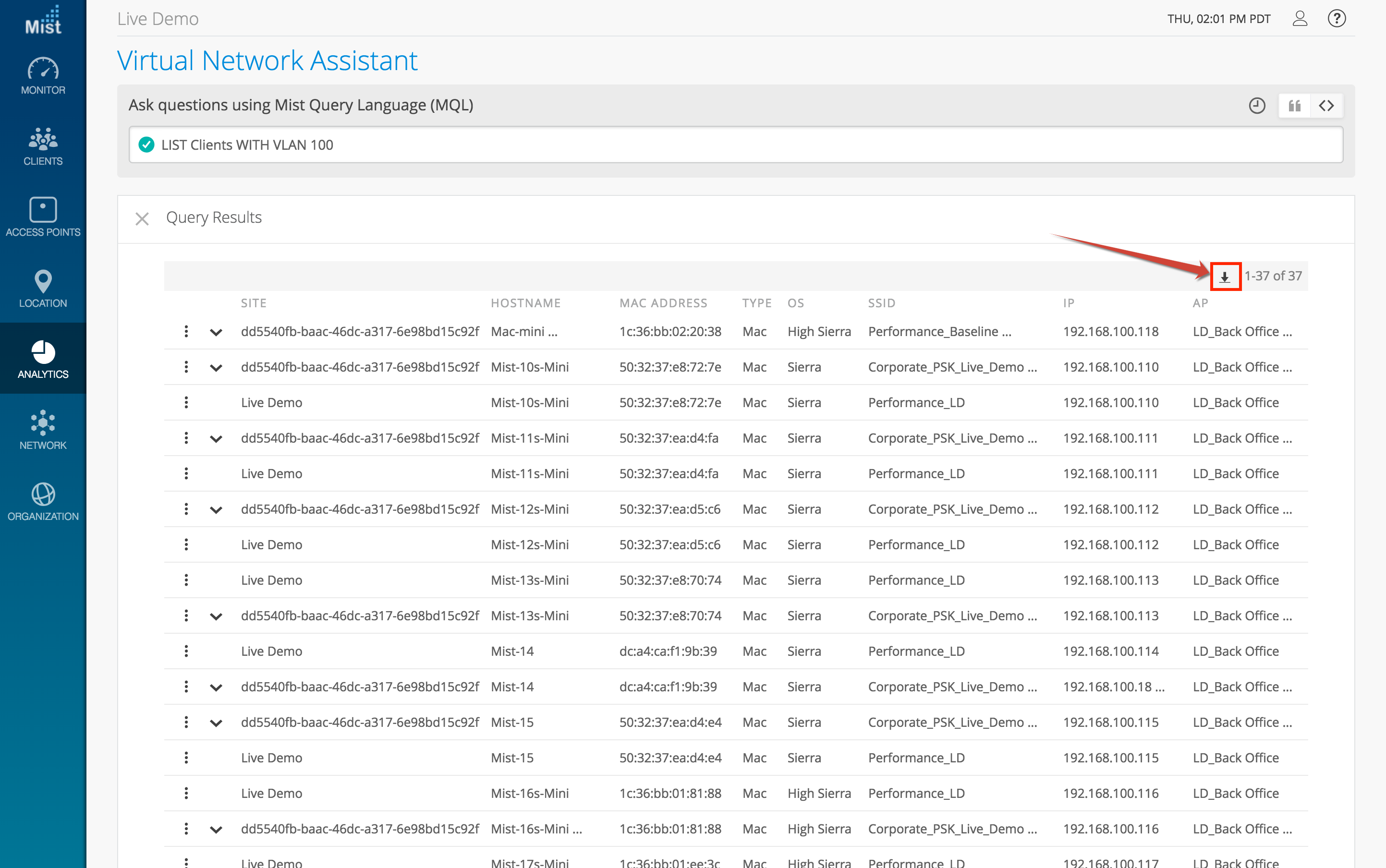Expand the Mist-12s-Mini Corporate_PSK row chevron
The height and width of the screenshot is (868, 1386).
(216, 510)
